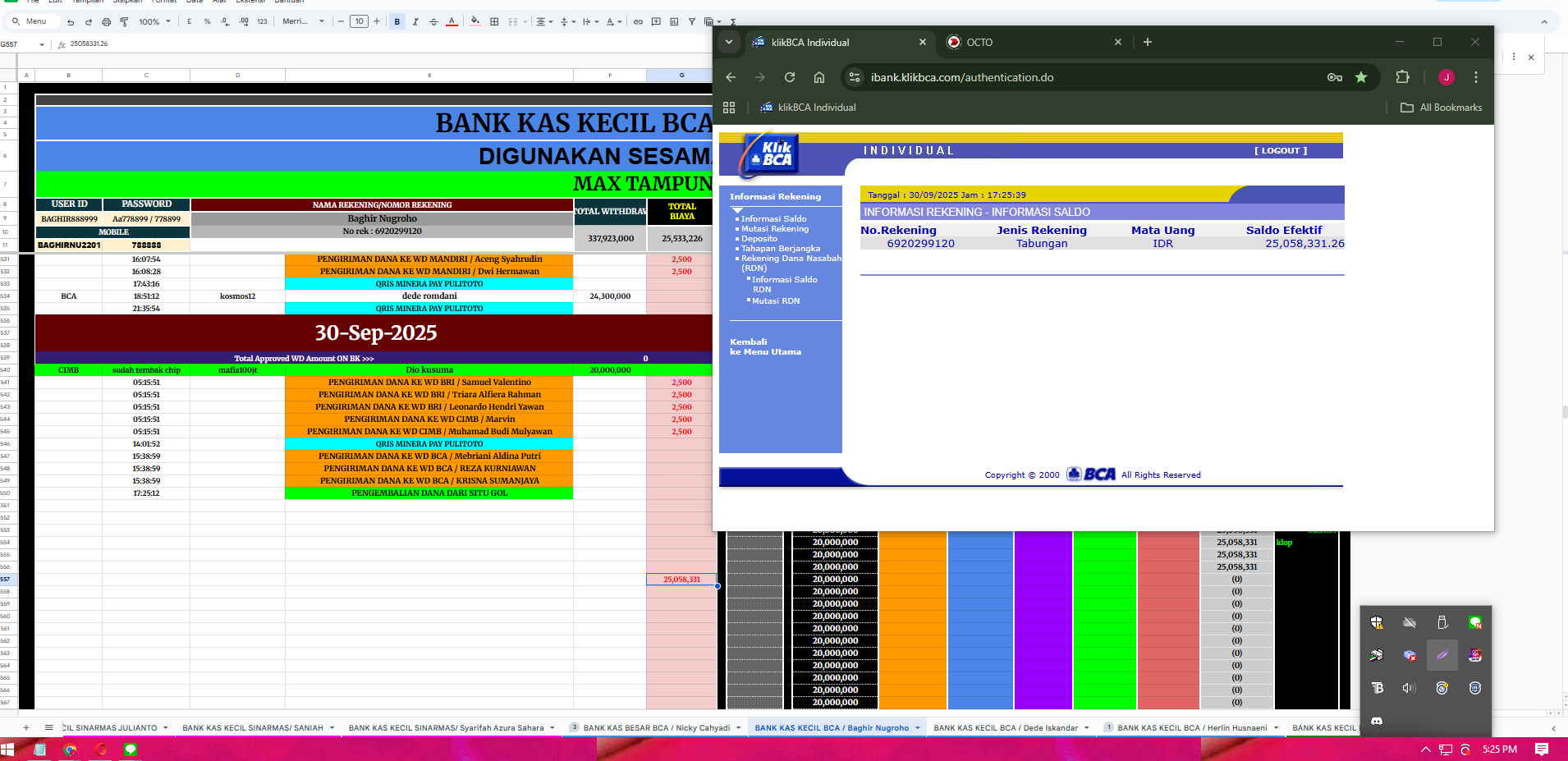The image size is (1568, 761).
Task: Format selection as percent
Action: point(207,22)
